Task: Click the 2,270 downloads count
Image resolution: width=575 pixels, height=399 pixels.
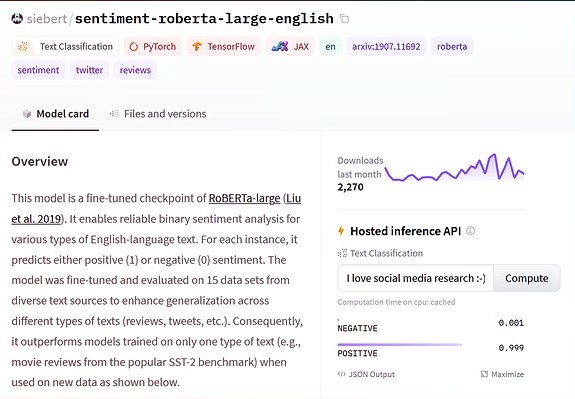Action: [351, 187]
